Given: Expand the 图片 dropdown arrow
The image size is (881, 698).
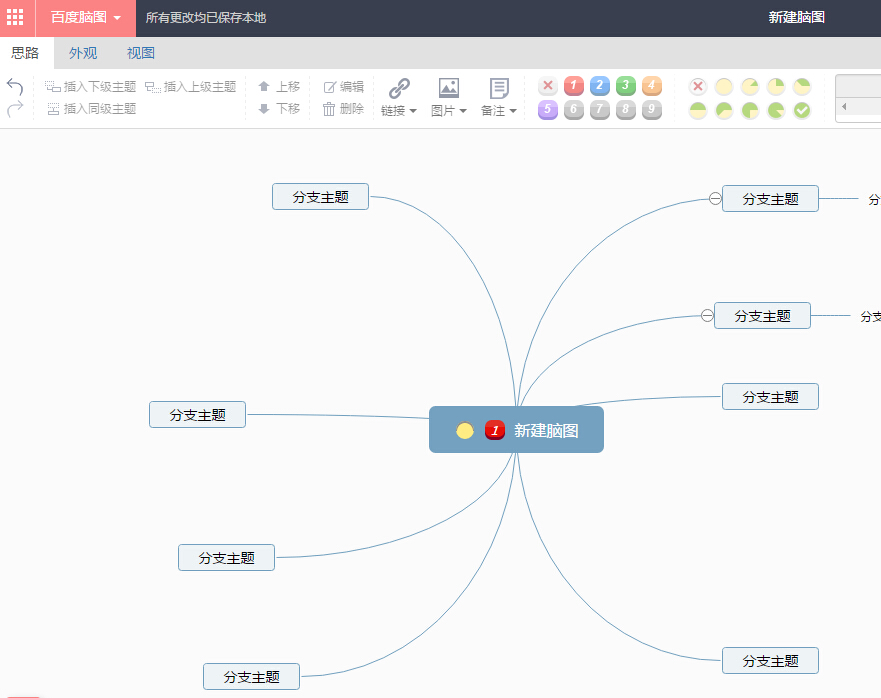Looking at the screenshot, I should (462, 110).
